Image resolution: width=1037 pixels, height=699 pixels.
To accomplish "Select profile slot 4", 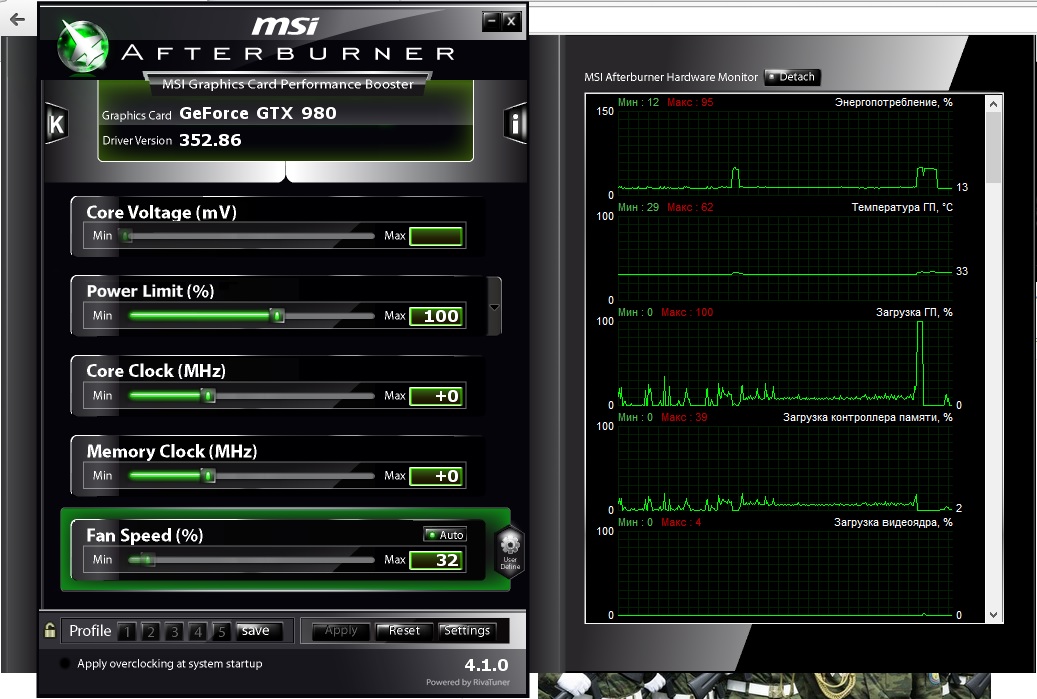I will pos(198,632).
